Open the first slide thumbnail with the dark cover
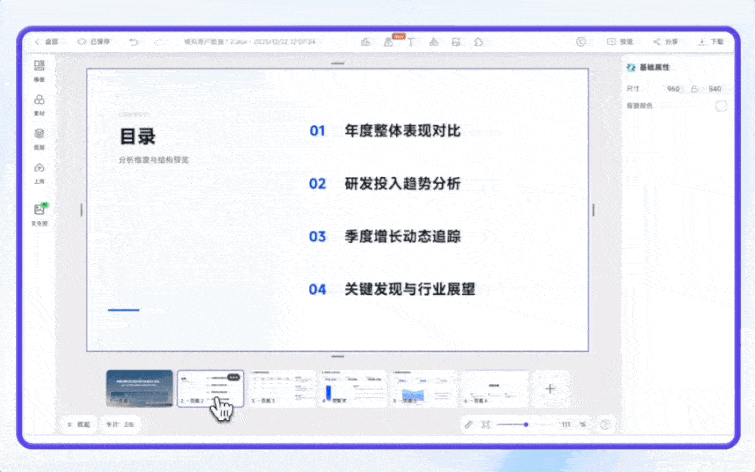The height and width of the screenshot is (472, 755). coord(139,388)
